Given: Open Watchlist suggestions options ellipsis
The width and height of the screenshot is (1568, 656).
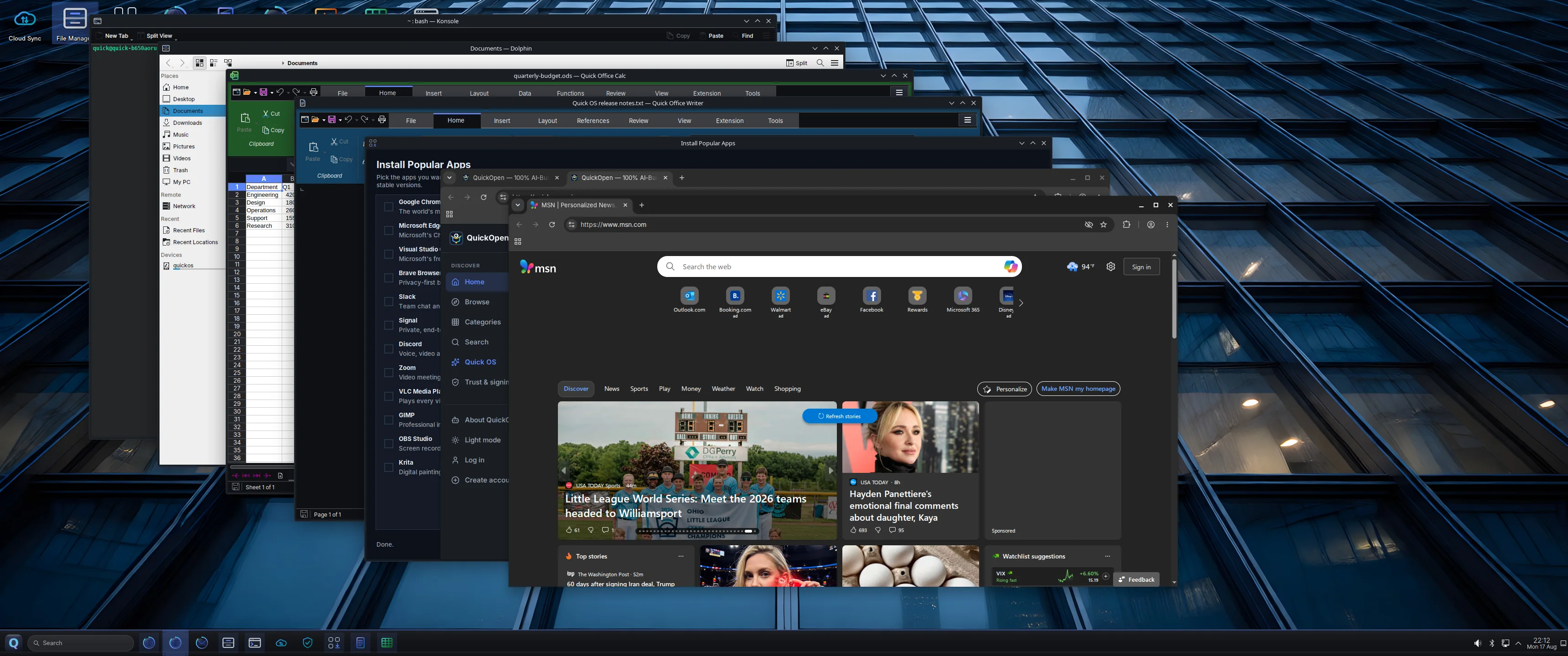Looking at the screenshot, I should tap(1107, 556).
